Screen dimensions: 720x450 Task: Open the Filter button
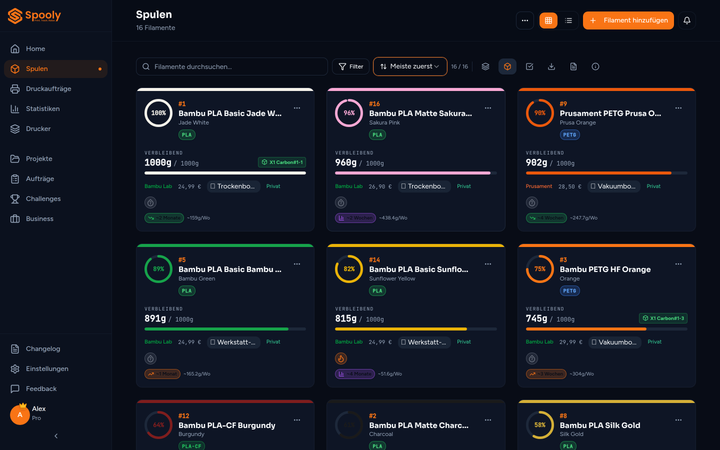(x=351, y=67)
